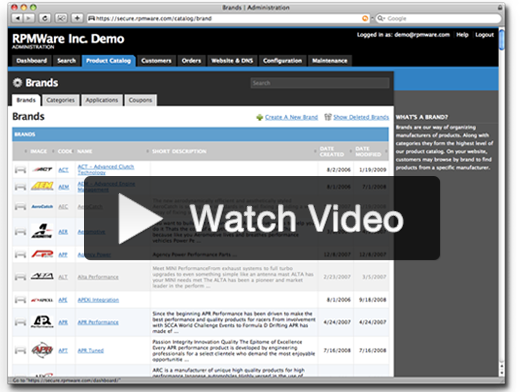Reload the page with the refresh button

(x=45, y=18)
